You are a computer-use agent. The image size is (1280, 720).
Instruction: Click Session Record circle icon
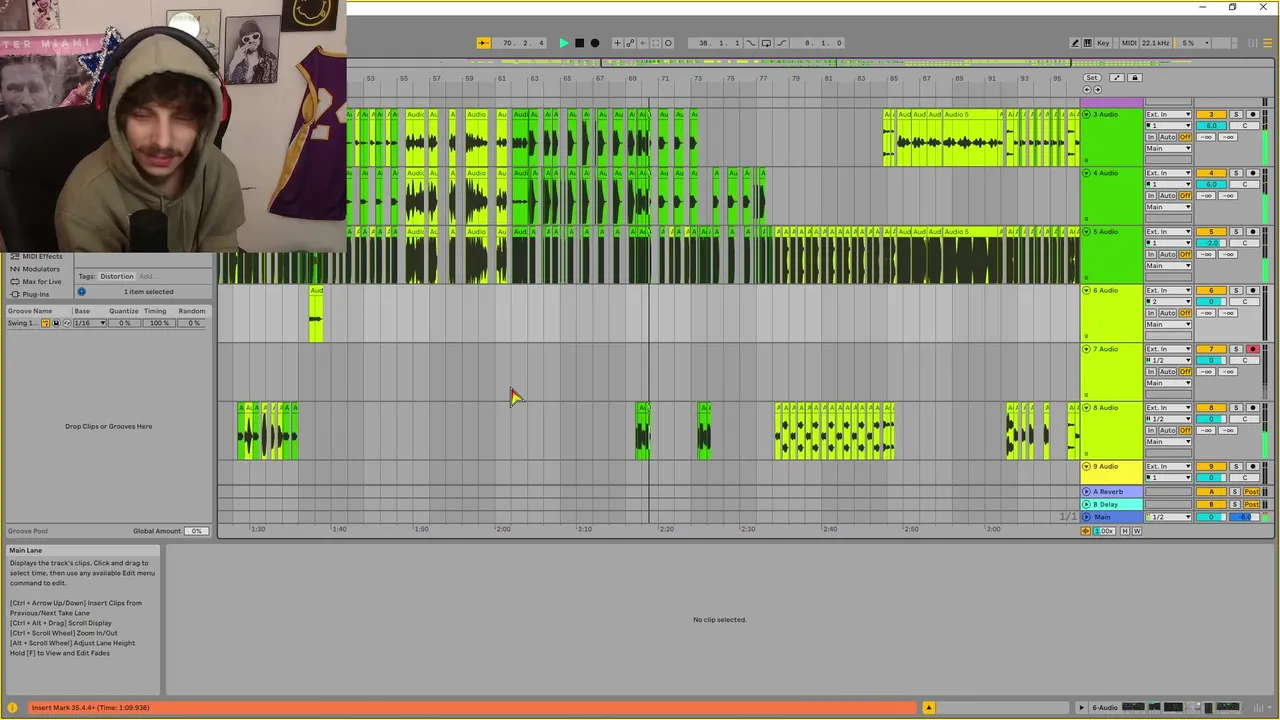(x=668, y=43)
